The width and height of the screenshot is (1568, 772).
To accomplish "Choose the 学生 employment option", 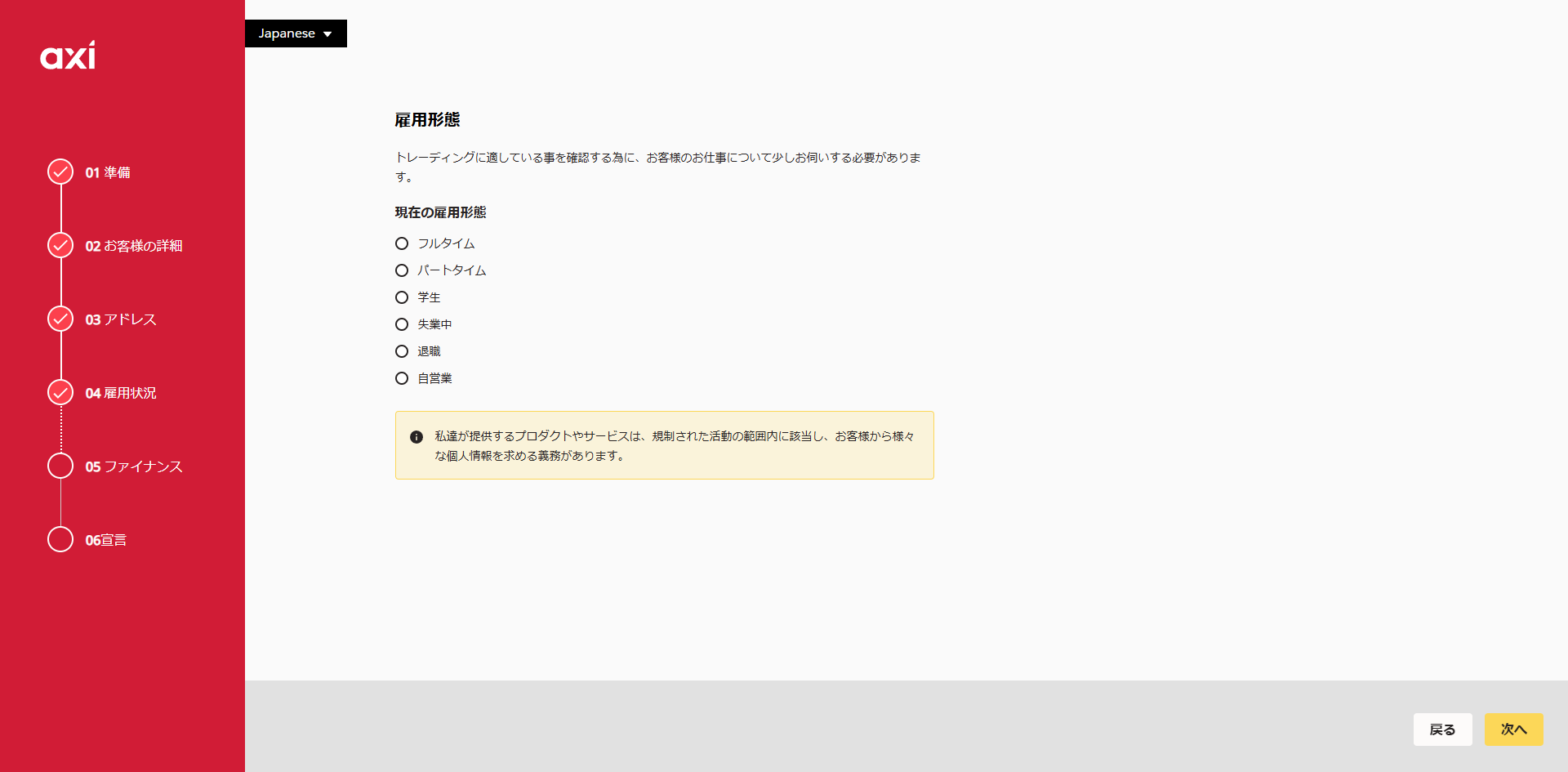I will 402,297.
